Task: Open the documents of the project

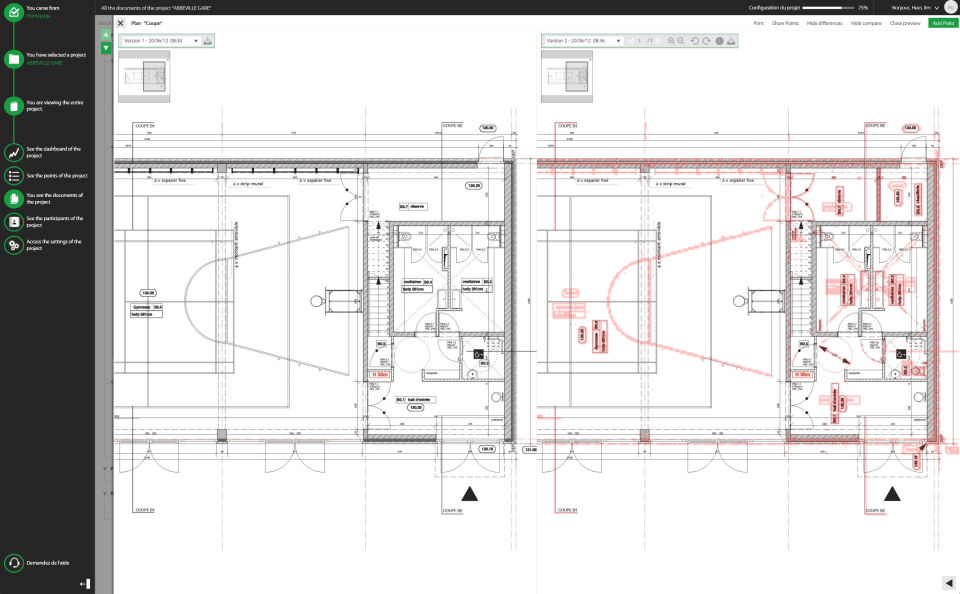Action: tap(14, 198)
